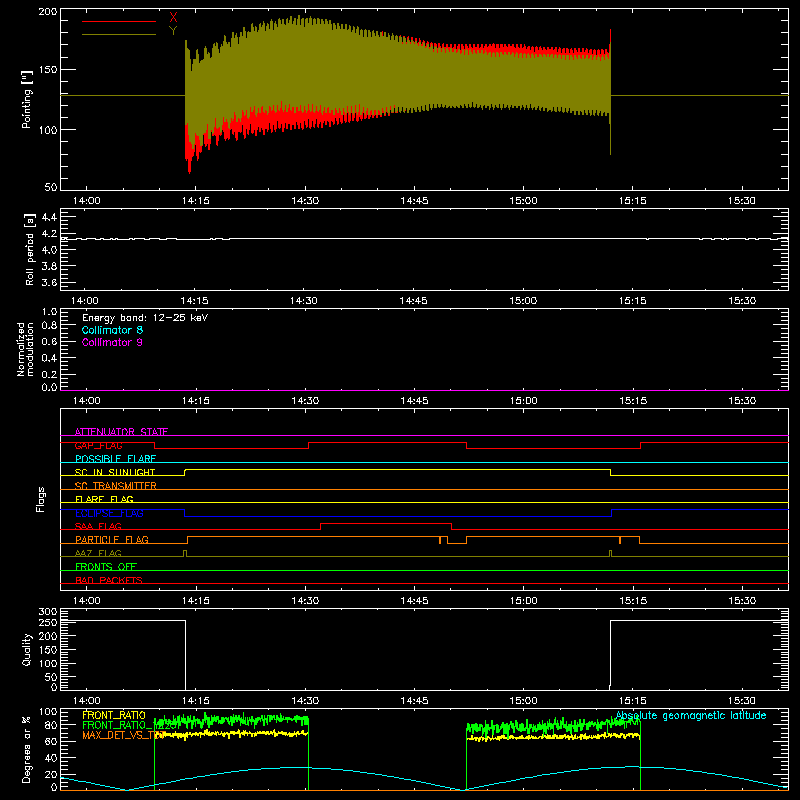Click the 'Roll period [s]' axis title
The image size is (800, 800).
[x=30, y=249]
